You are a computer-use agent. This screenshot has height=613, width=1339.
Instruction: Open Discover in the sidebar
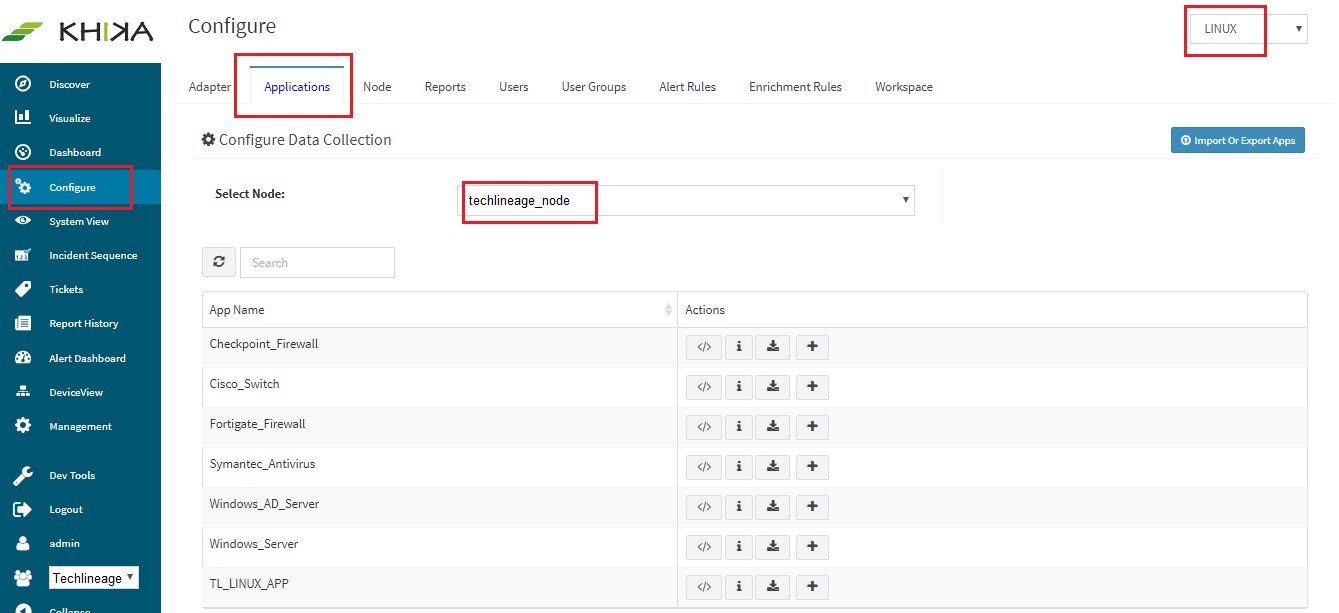[80, 84]
